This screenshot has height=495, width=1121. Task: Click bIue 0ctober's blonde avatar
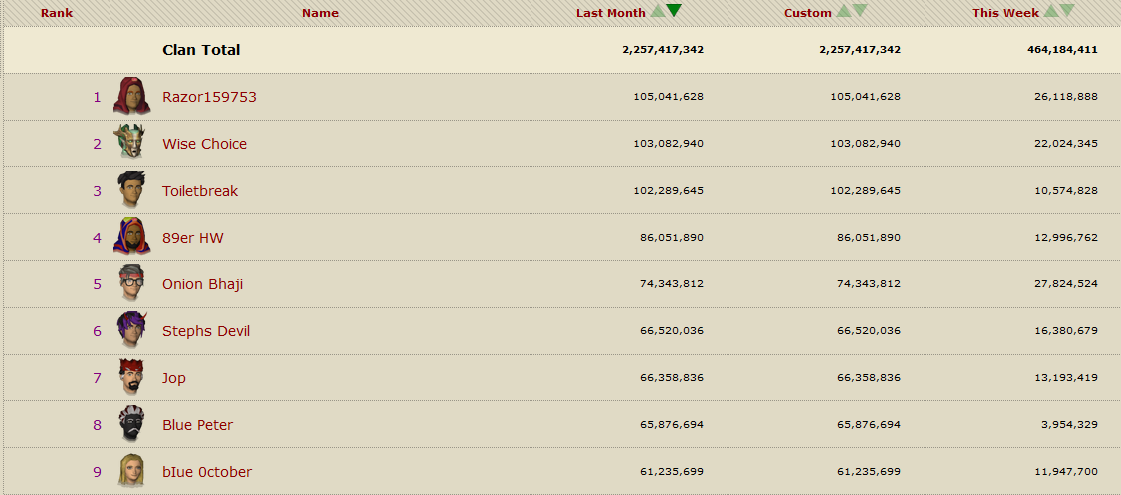(x=131, y=471)
